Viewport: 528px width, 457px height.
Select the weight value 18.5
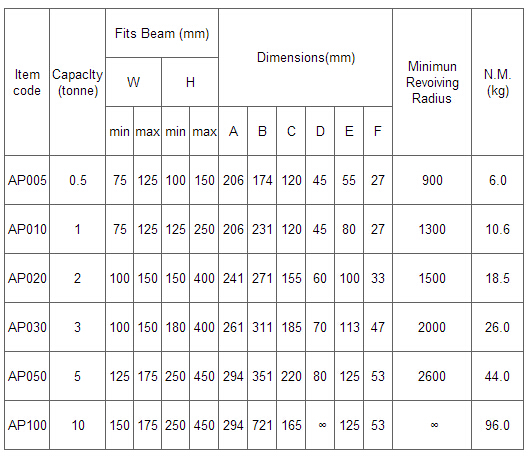tap(497, 278)
